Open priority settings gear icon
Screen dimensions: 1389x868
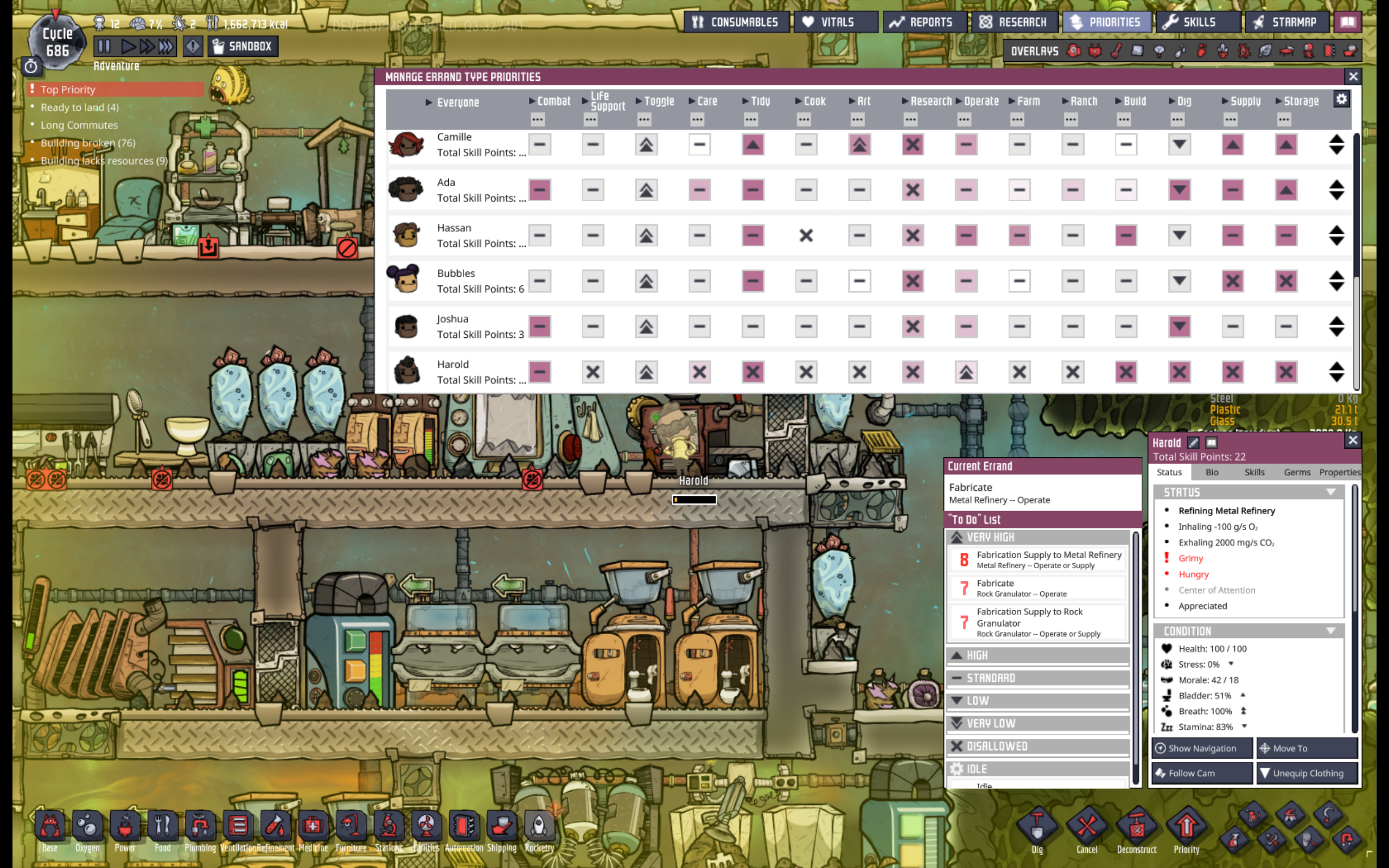pos(1341,100)
